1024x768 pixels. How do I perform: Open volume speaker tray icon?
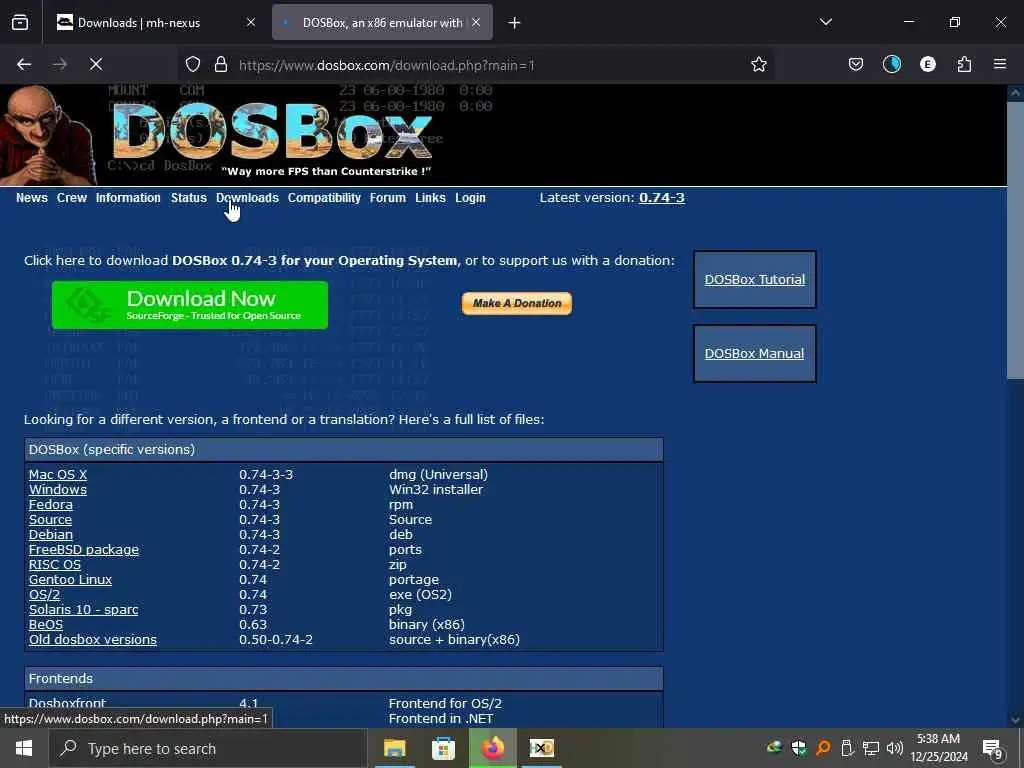(x=895, y=748)
